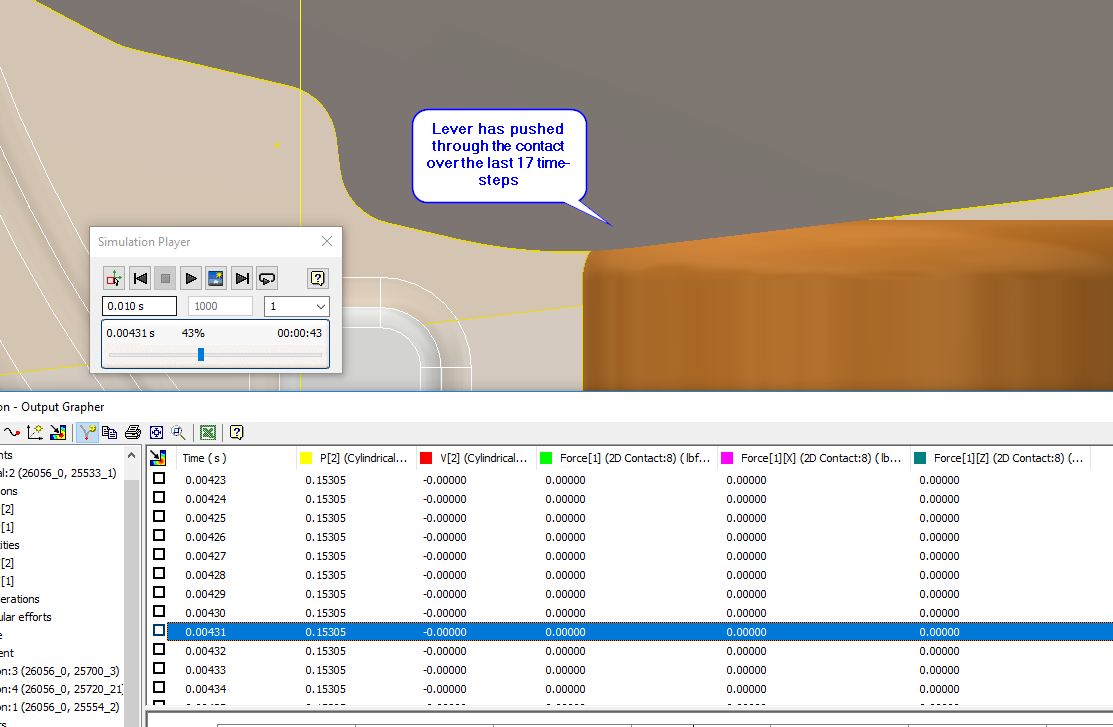This screenshot has height=727, width=1113.
Task: Toggle construction mode in Simulation Player
Action: click(x=114, y=278)
